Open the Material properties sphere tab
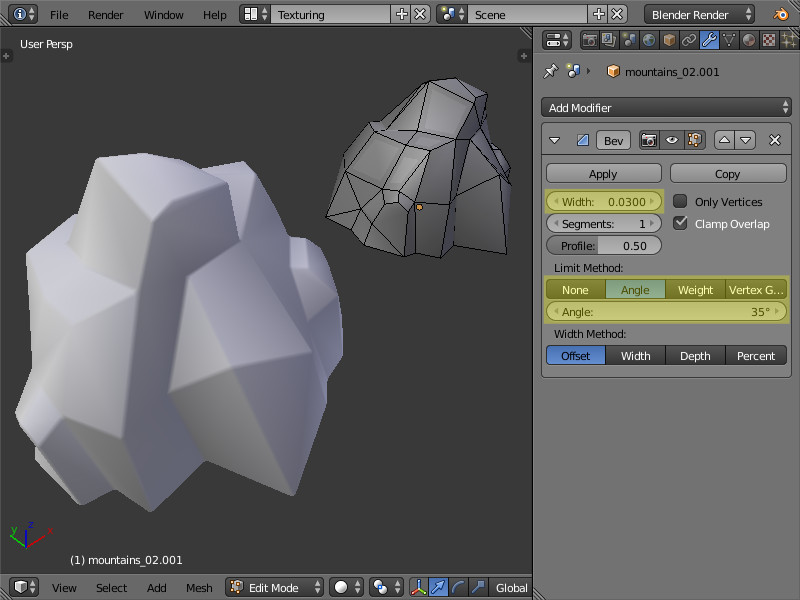 pyautogui.click(x=749, y=41)
